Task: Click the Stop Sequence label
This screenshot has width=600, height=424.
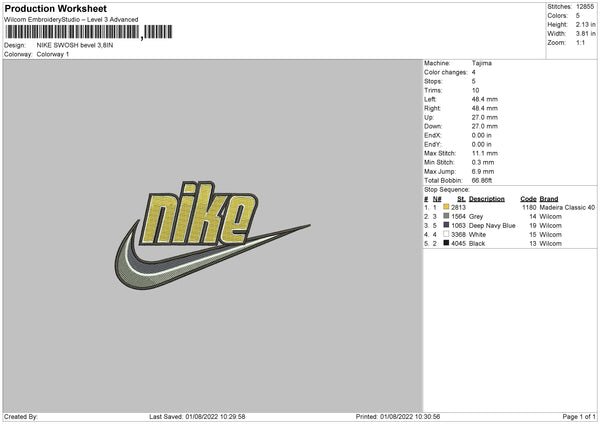Action: click(x=447, y=190)
